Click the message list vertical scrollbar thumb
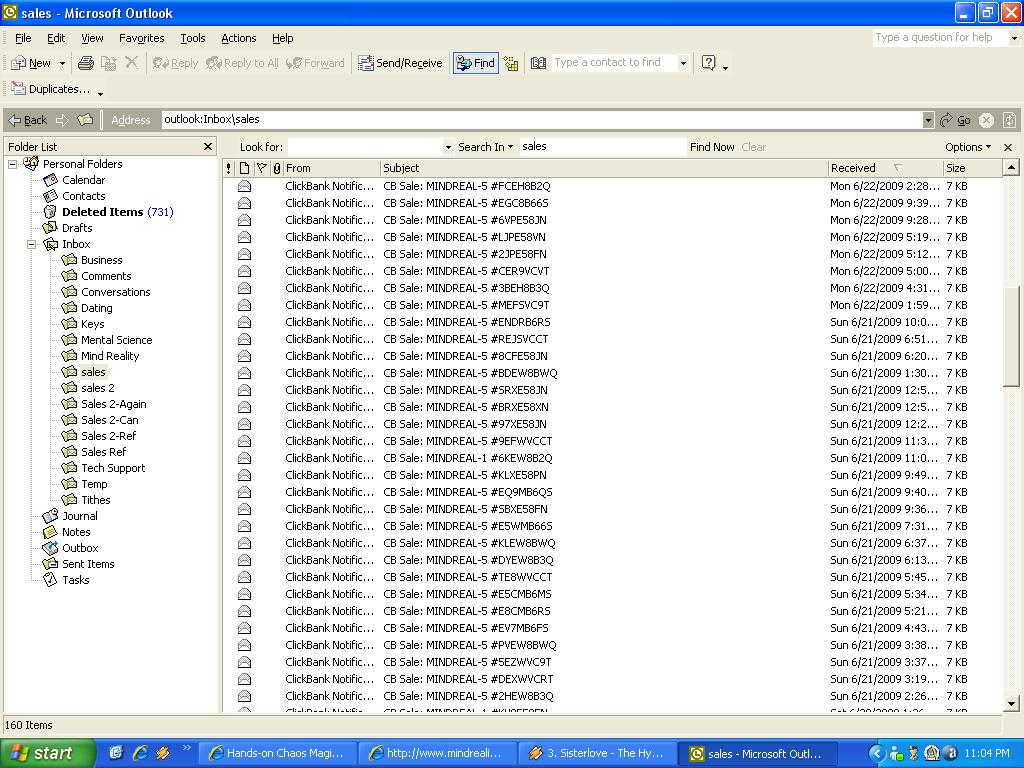1024x768 pixels. [x=1011, y=336]
